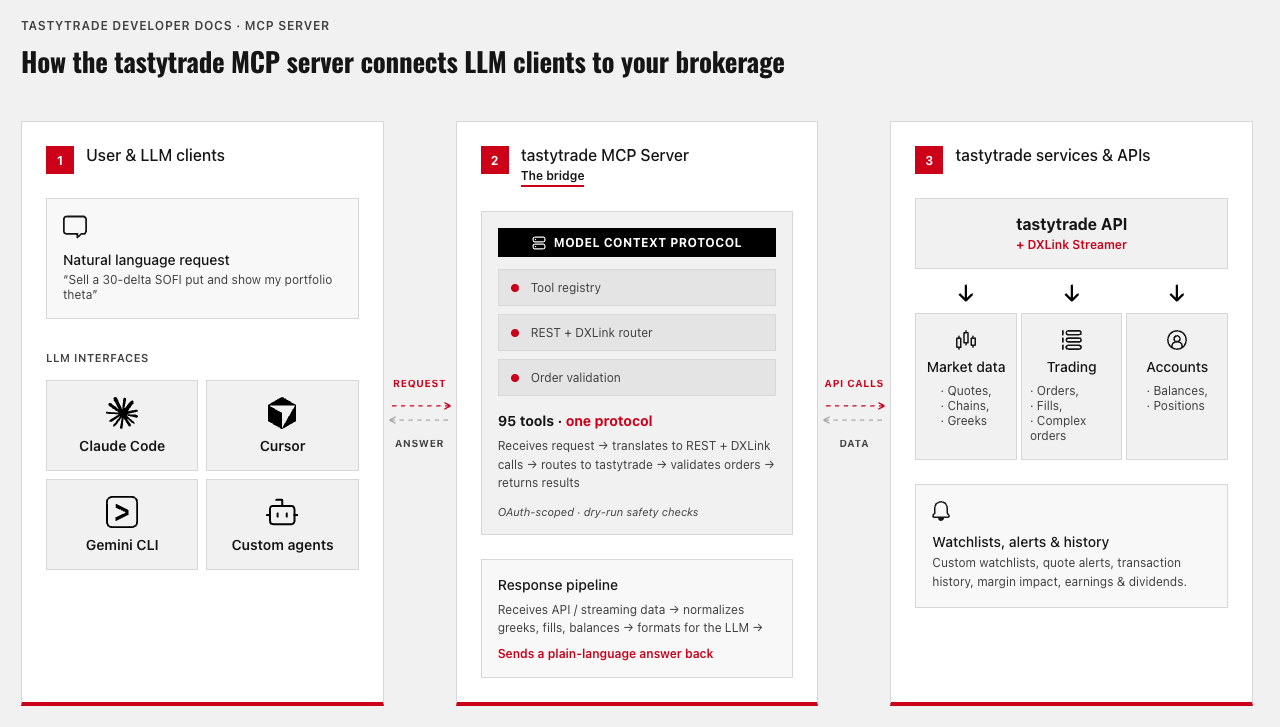Click the speech bubble icon above Natural language request
This screenshot has width=1280, height=727.
75,226
